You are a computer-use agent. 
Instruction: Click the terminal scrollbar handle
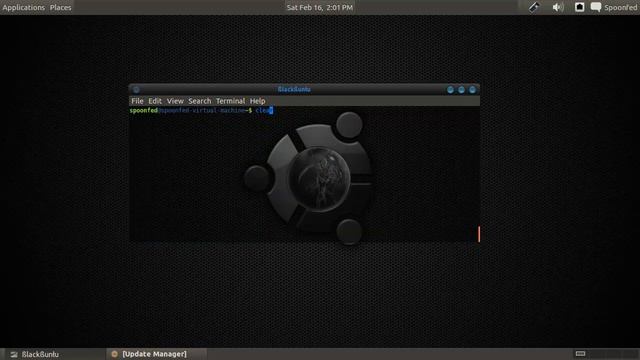pyautogui.click(x=479, y=234)
